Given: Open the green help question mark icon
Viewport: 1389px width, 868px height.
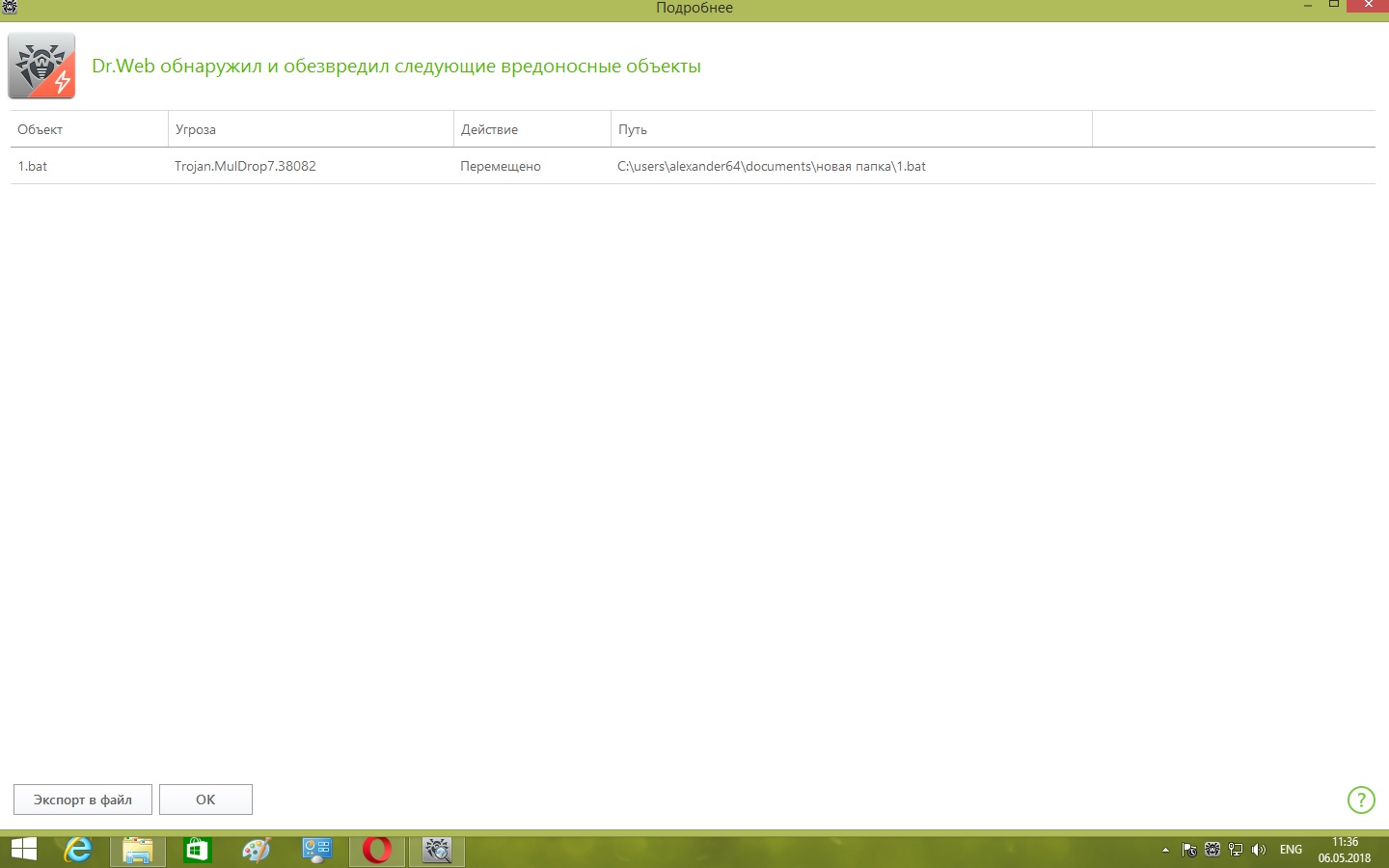Looking at the screenshot, I should (1360, 800).
